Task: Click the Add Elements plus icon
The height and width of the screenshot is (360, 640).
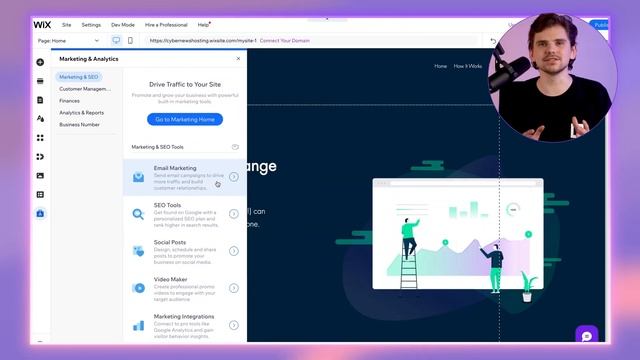Action: (x=40, y=62)
